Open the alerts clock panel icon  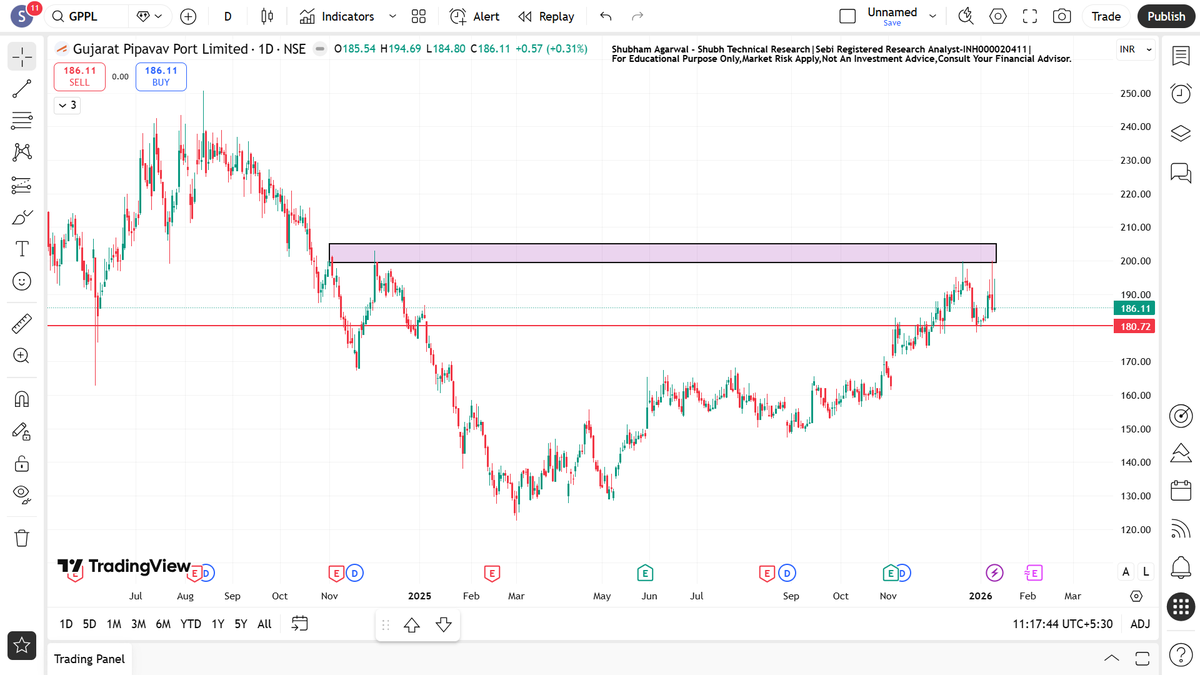1180,95
